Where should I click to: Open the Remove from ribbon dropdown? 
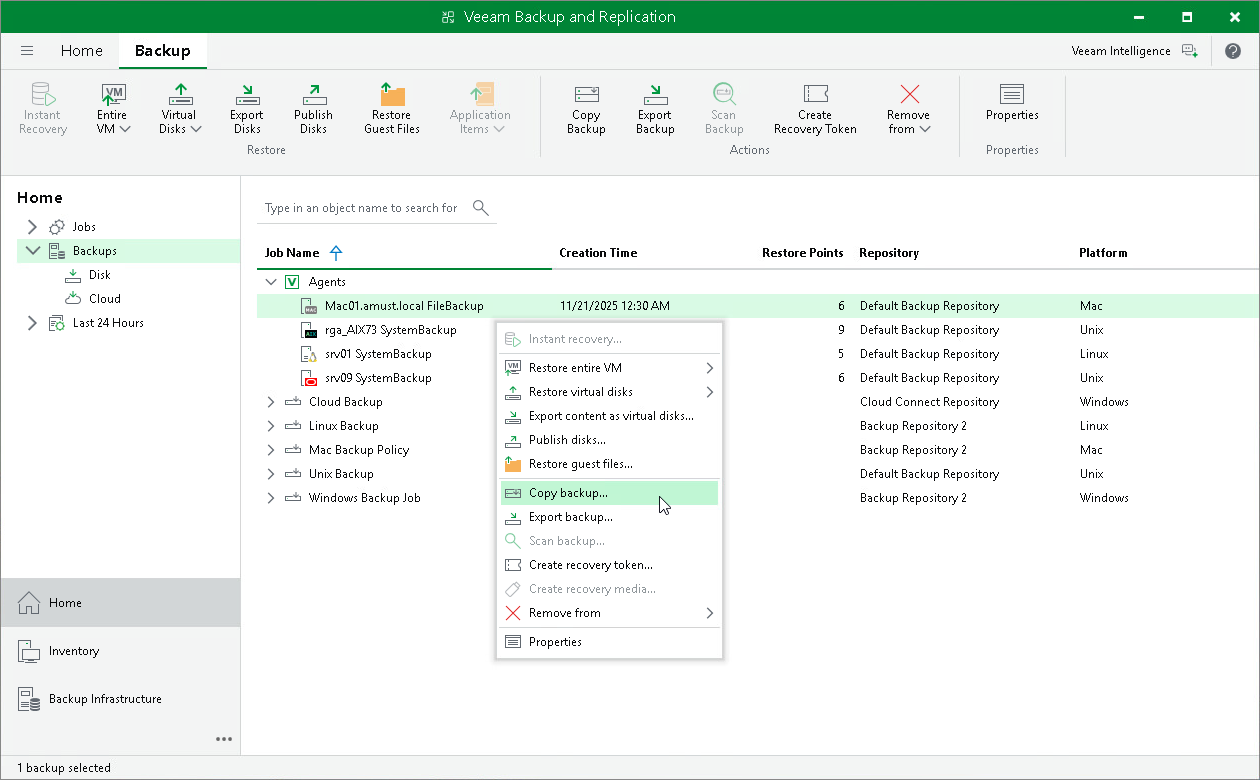908,108
